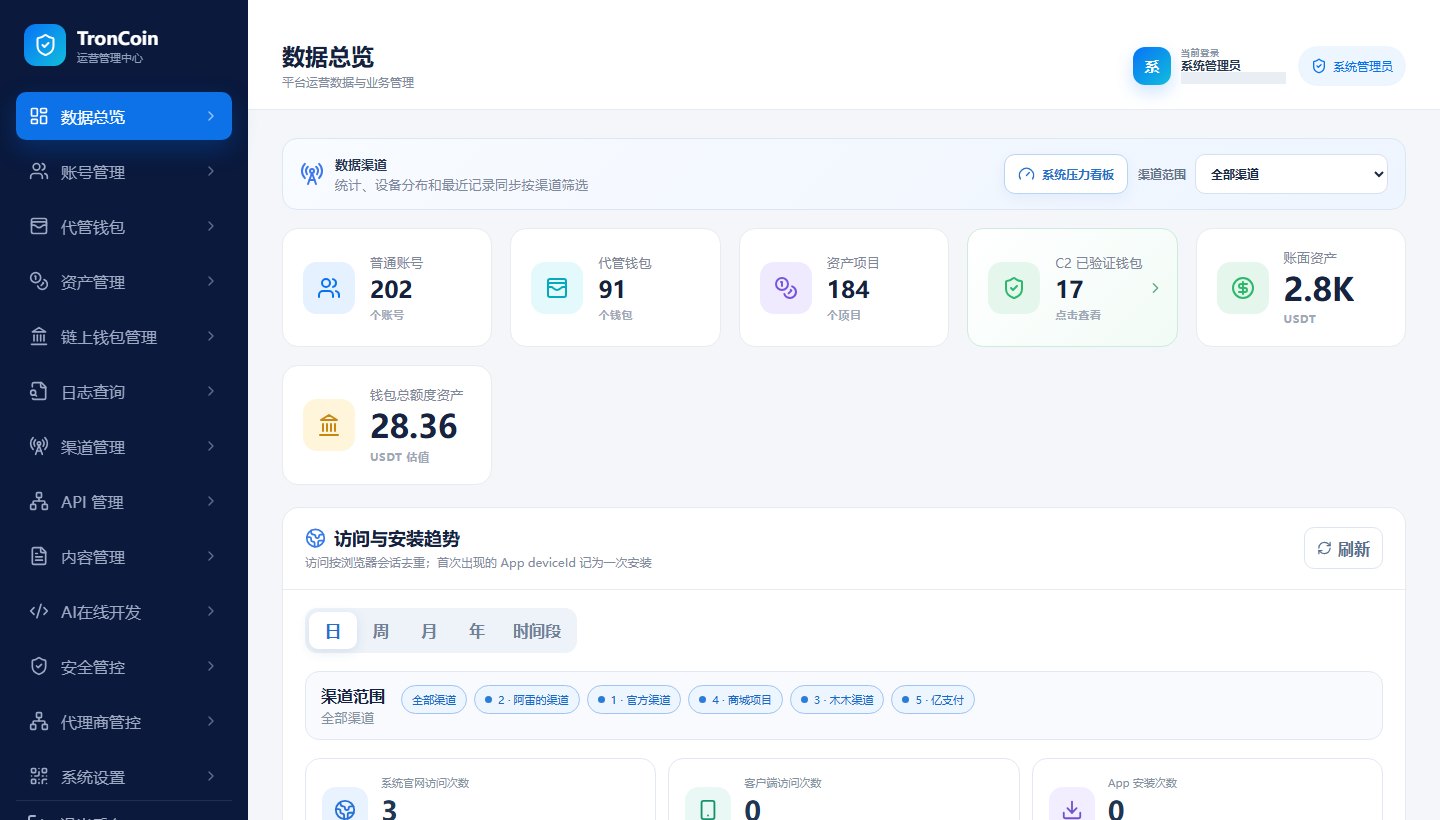Viewport: 1440px width, 820px height.
Task: Click the C2 已验证钱包 card arrow
Action: (1155, 288)
